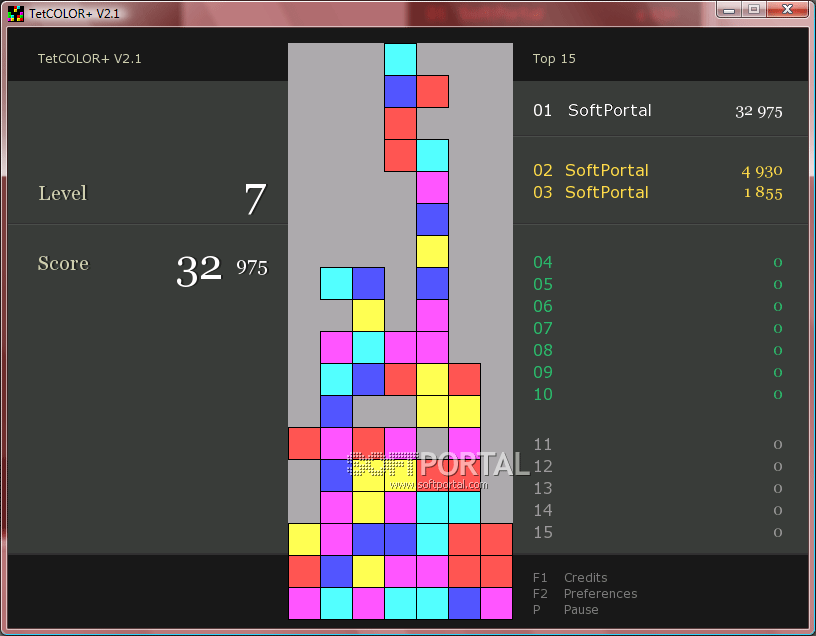The height and width of the screenshot is (636, 816).
Task: Click the cyan block at top of falling piece
Action: tap(400, 59)
